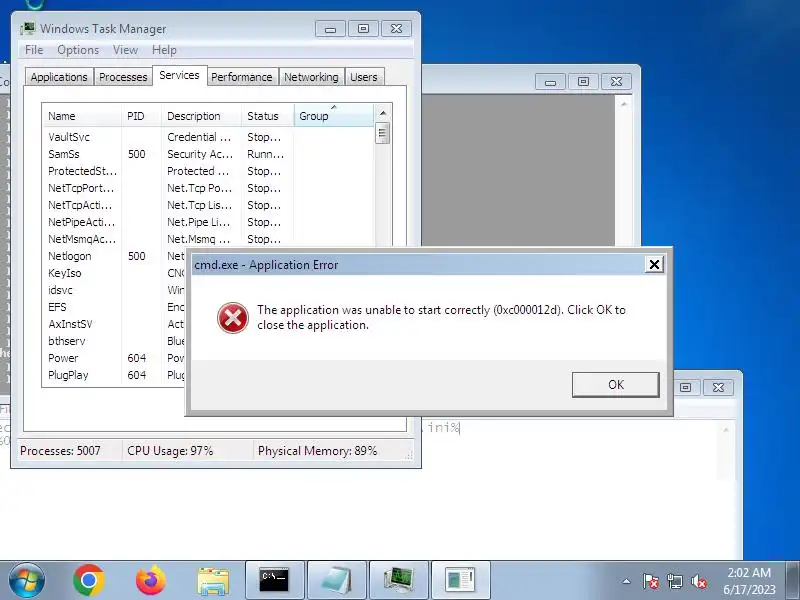The image size is (800, 600).
Task: Select the bthserv service row
Action: click(x=114, y=341)
